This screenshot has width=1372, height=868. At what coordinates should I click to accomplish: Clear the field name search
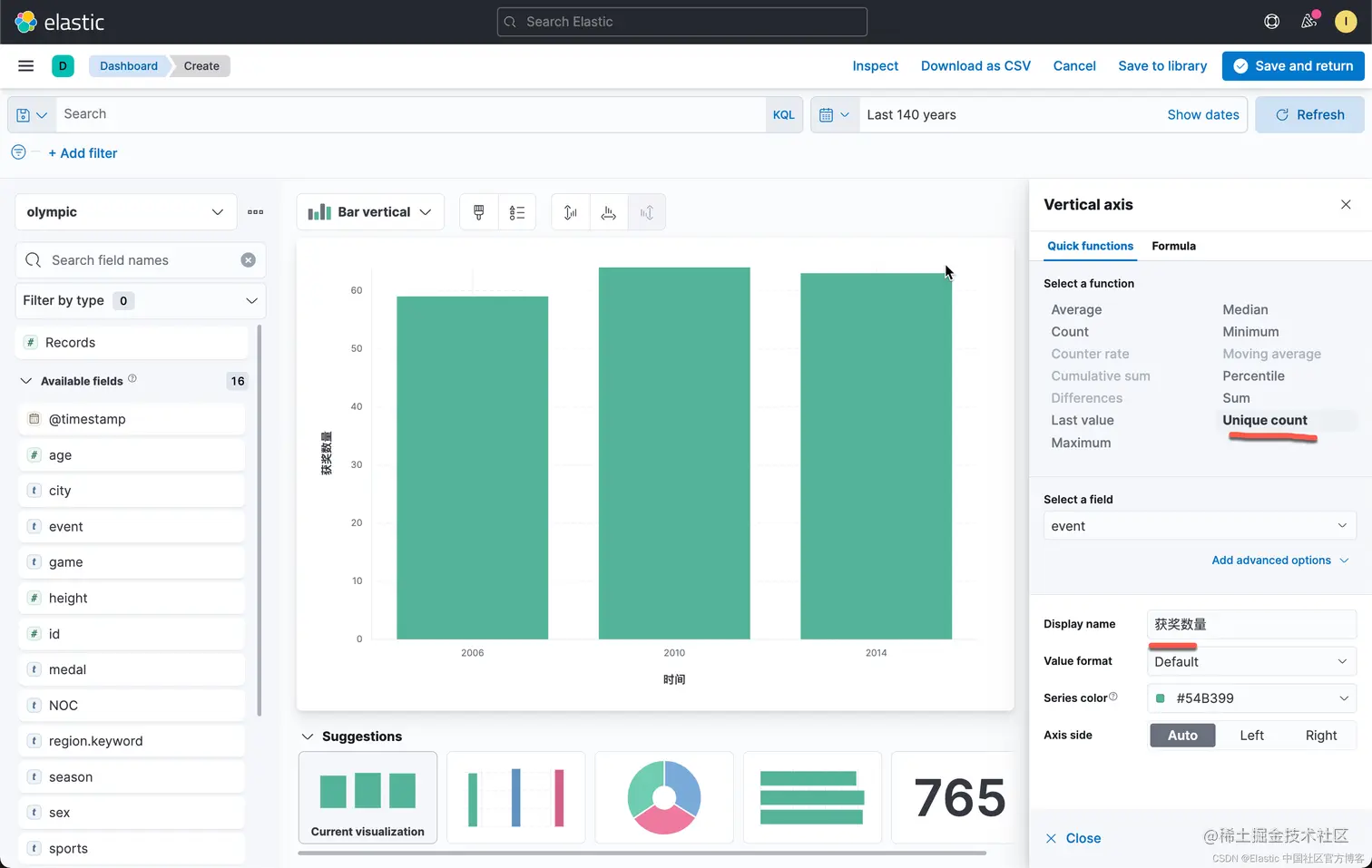tap(248, 260)
